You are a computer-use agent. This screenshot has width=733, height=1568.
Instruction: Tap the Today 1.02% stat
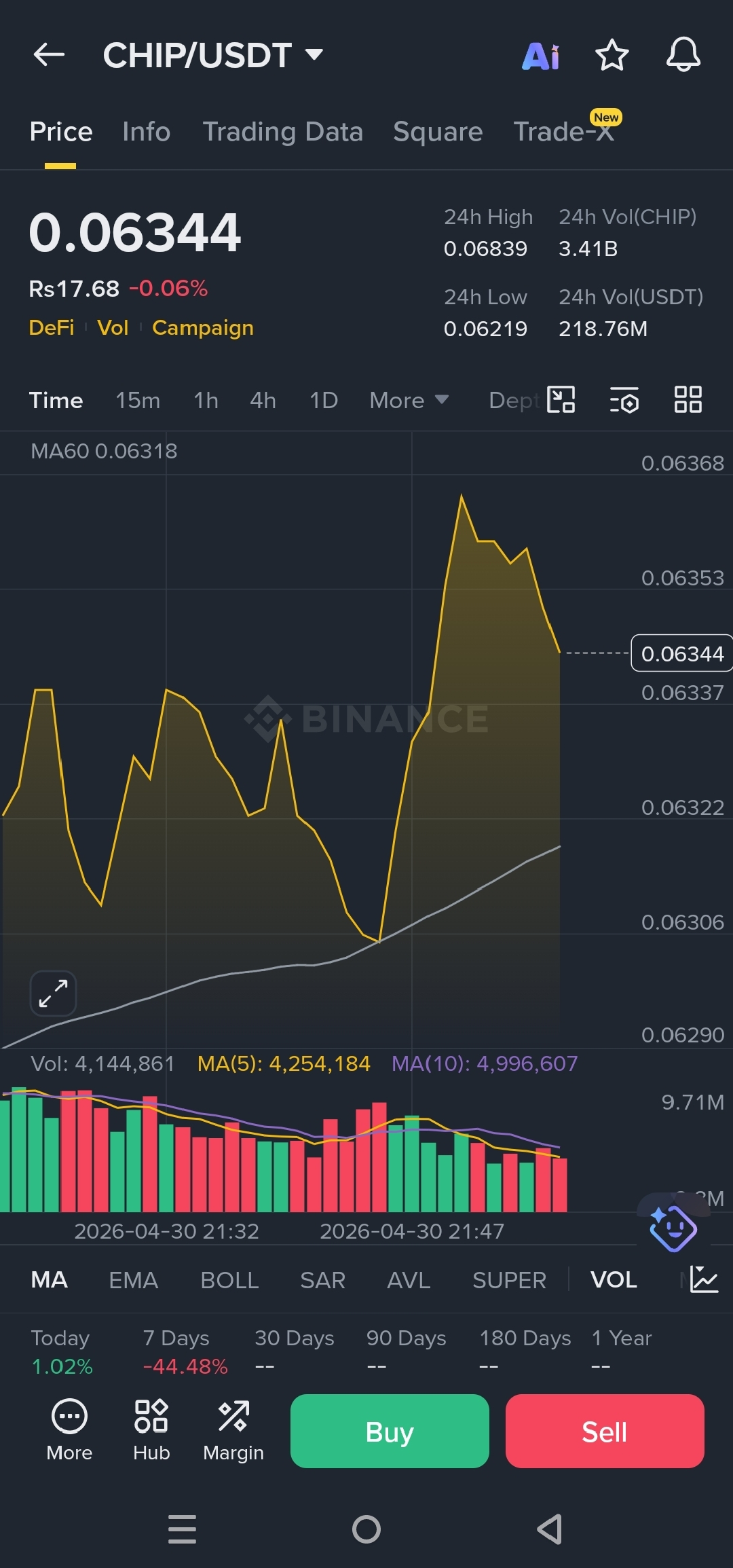[62, 1351]
